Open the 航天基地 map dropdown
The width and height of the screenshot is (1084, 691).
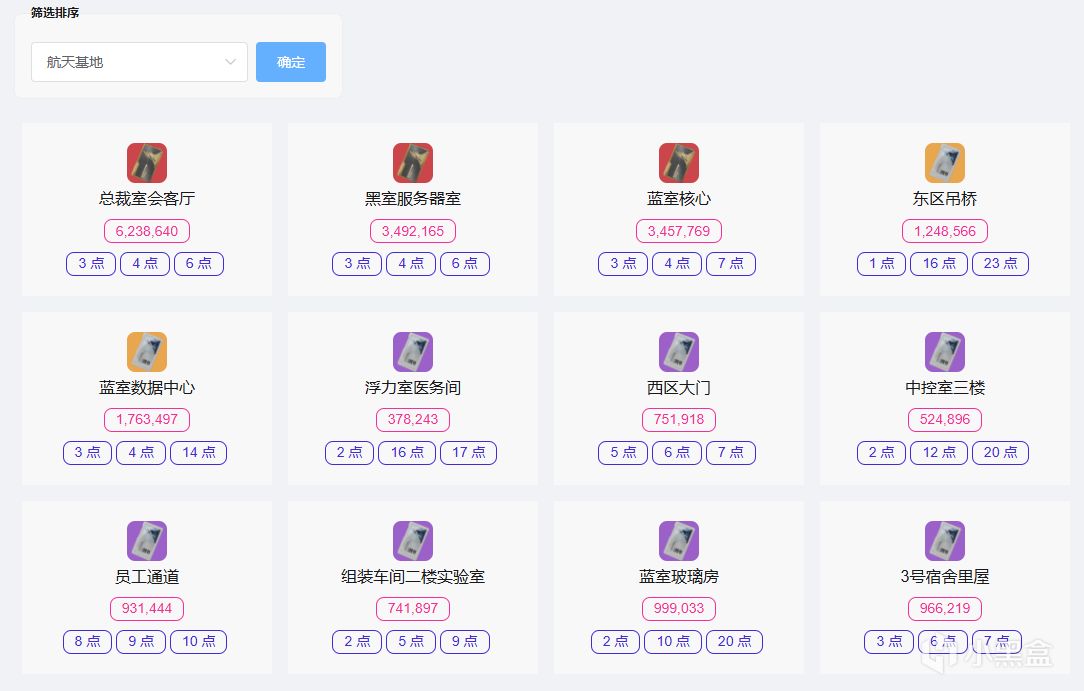(x=139, y=62)
